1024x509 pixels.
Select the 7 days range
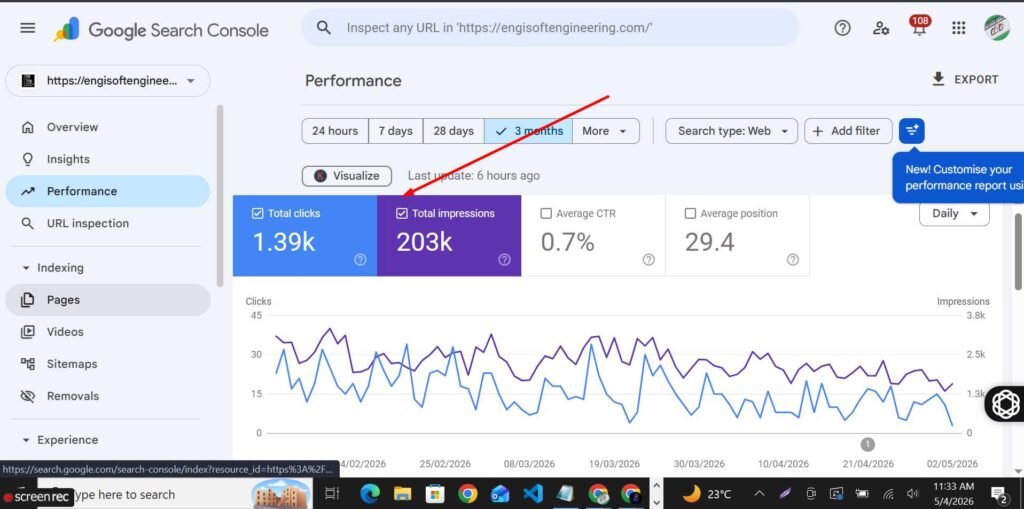(x=396, y=131)
